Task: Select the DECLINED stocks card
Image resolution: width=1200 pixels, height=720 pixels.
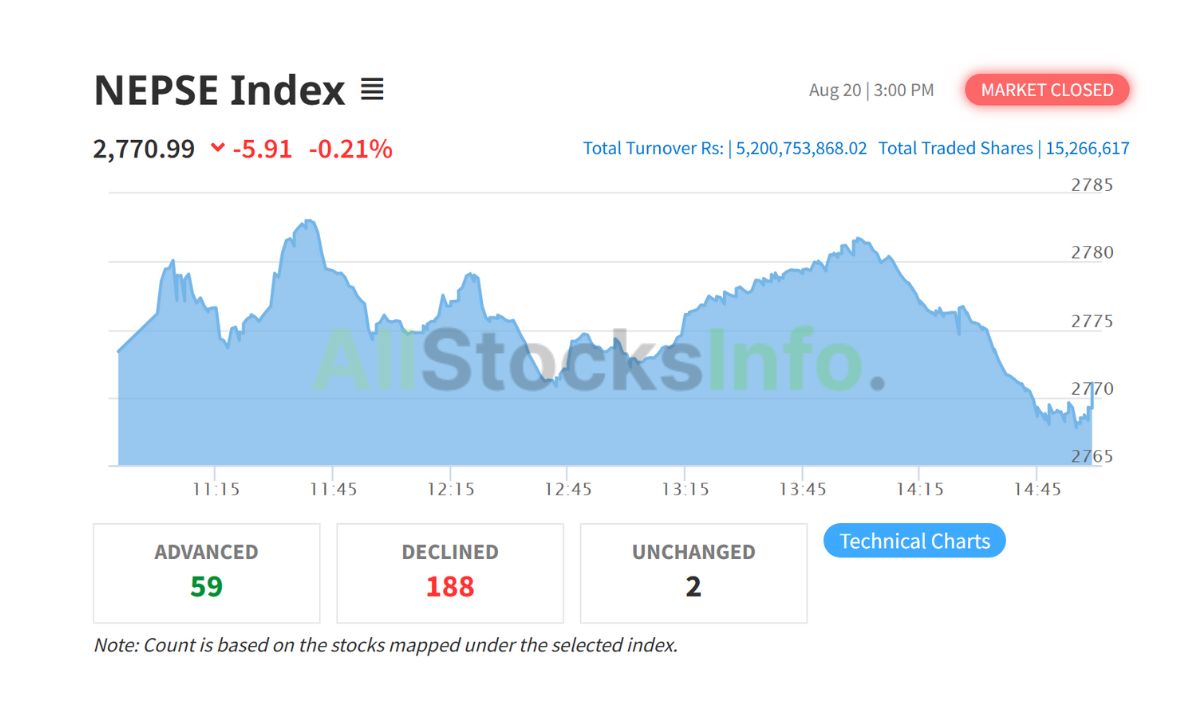Action: tap(450, 572)
